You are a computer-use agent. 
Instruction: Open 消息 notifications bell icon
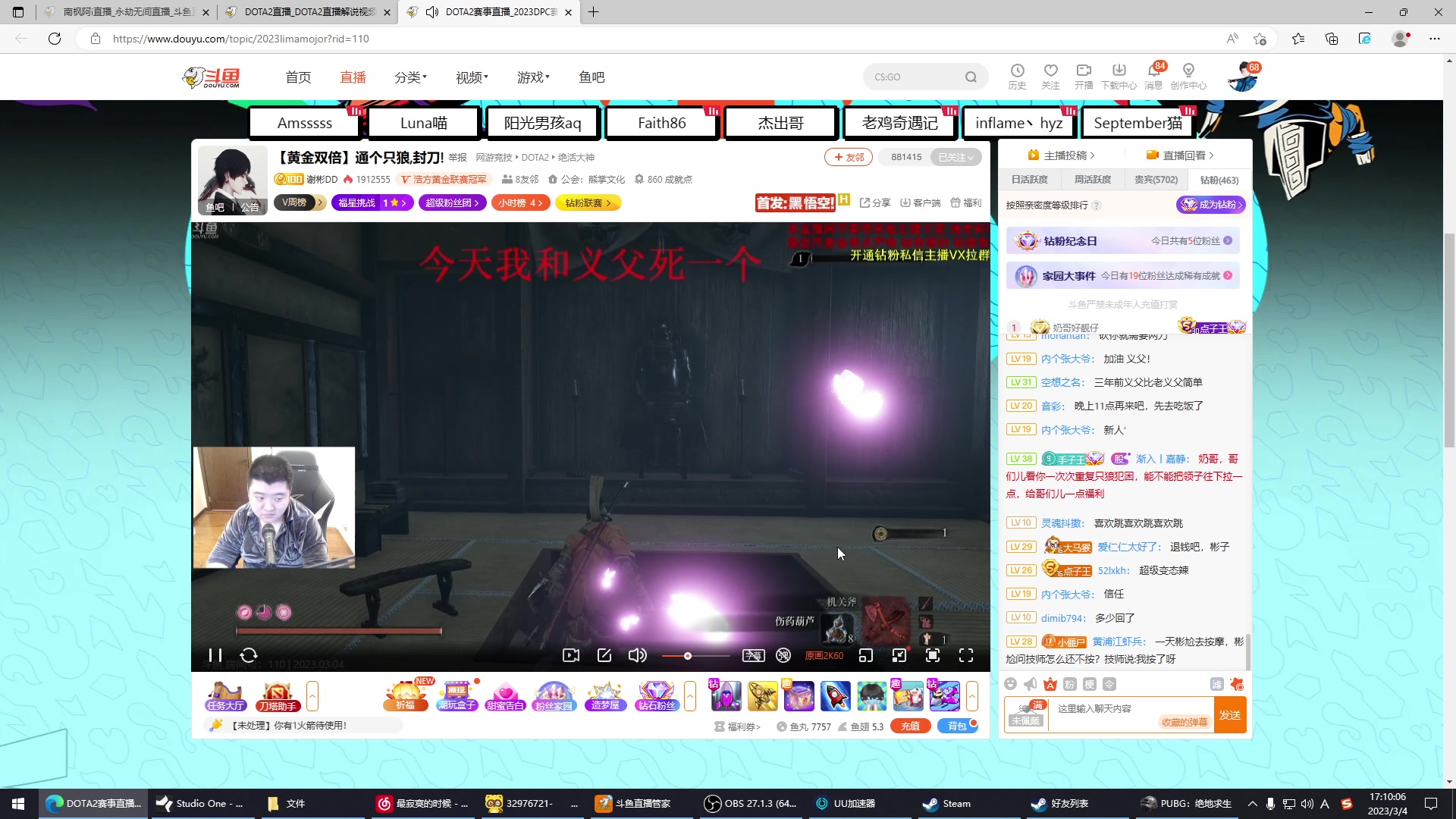click(1154, 77)
